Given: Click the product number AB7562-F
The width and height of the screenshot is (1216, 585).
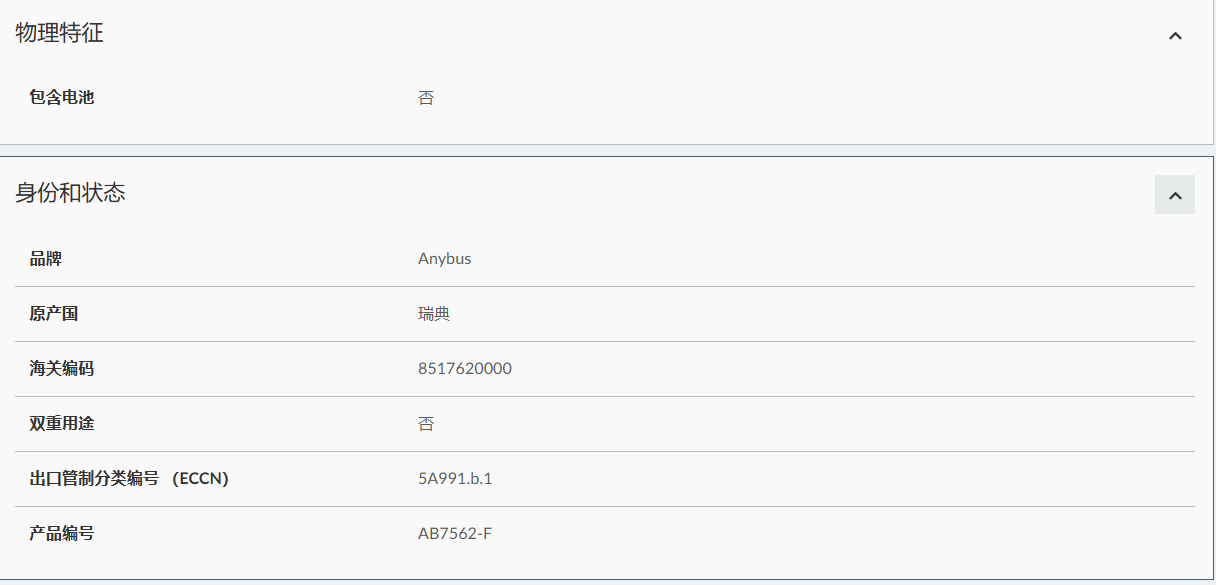Looking at the screenshot, I should [455, 534].
